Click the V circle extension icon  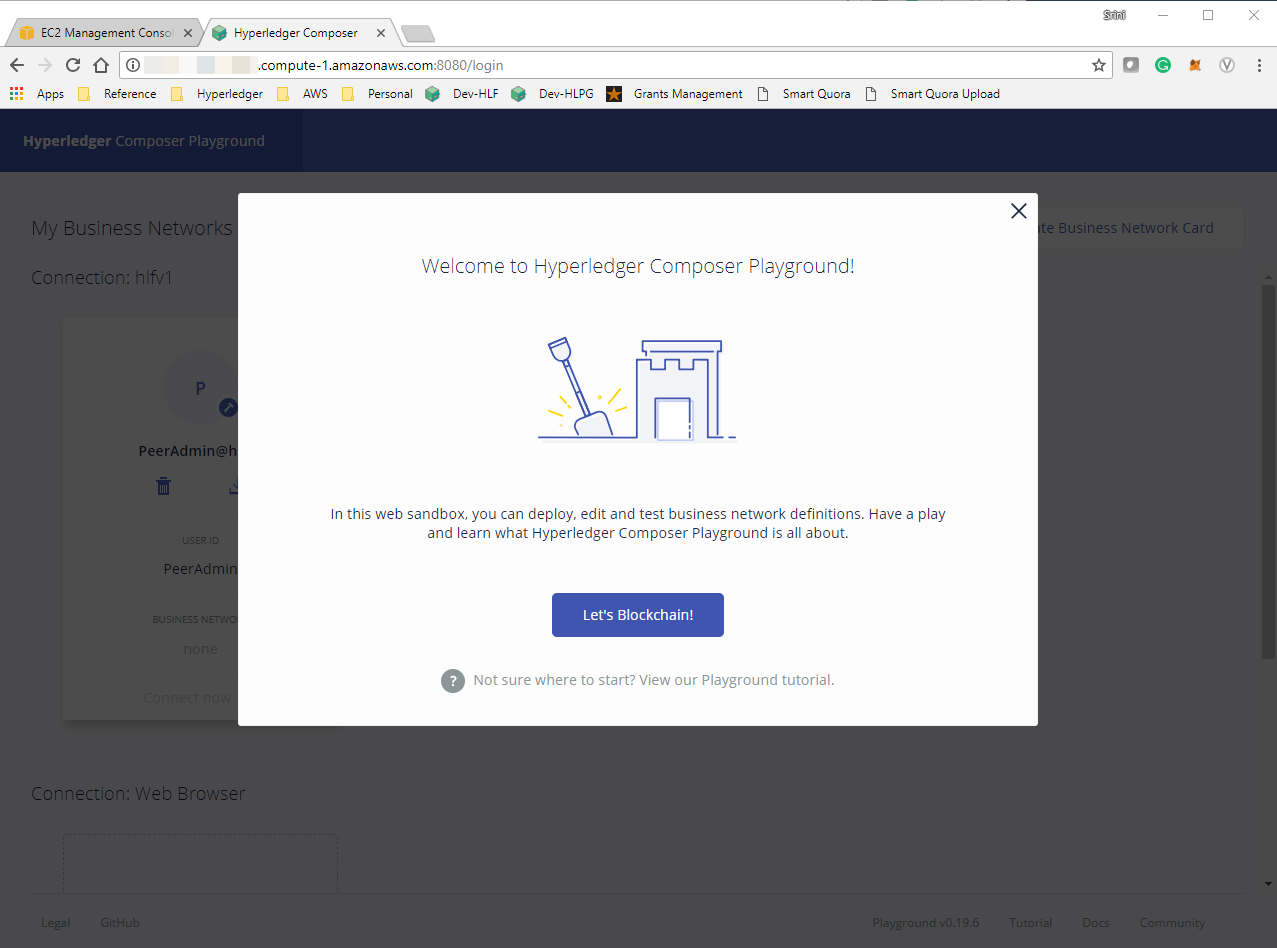click(x=1227, y=65)
